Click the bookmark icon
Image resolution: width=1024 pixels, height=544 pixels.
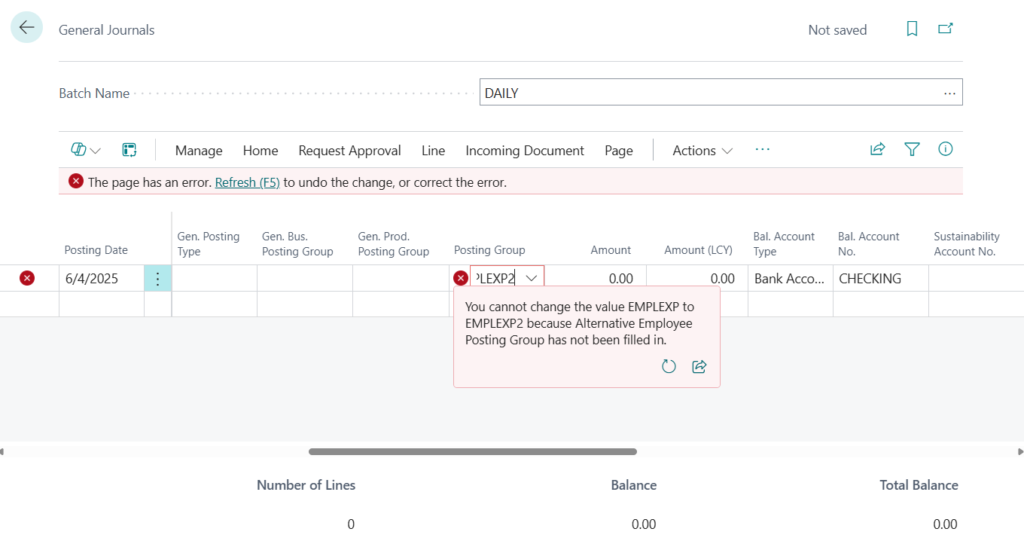pos(912,29)
